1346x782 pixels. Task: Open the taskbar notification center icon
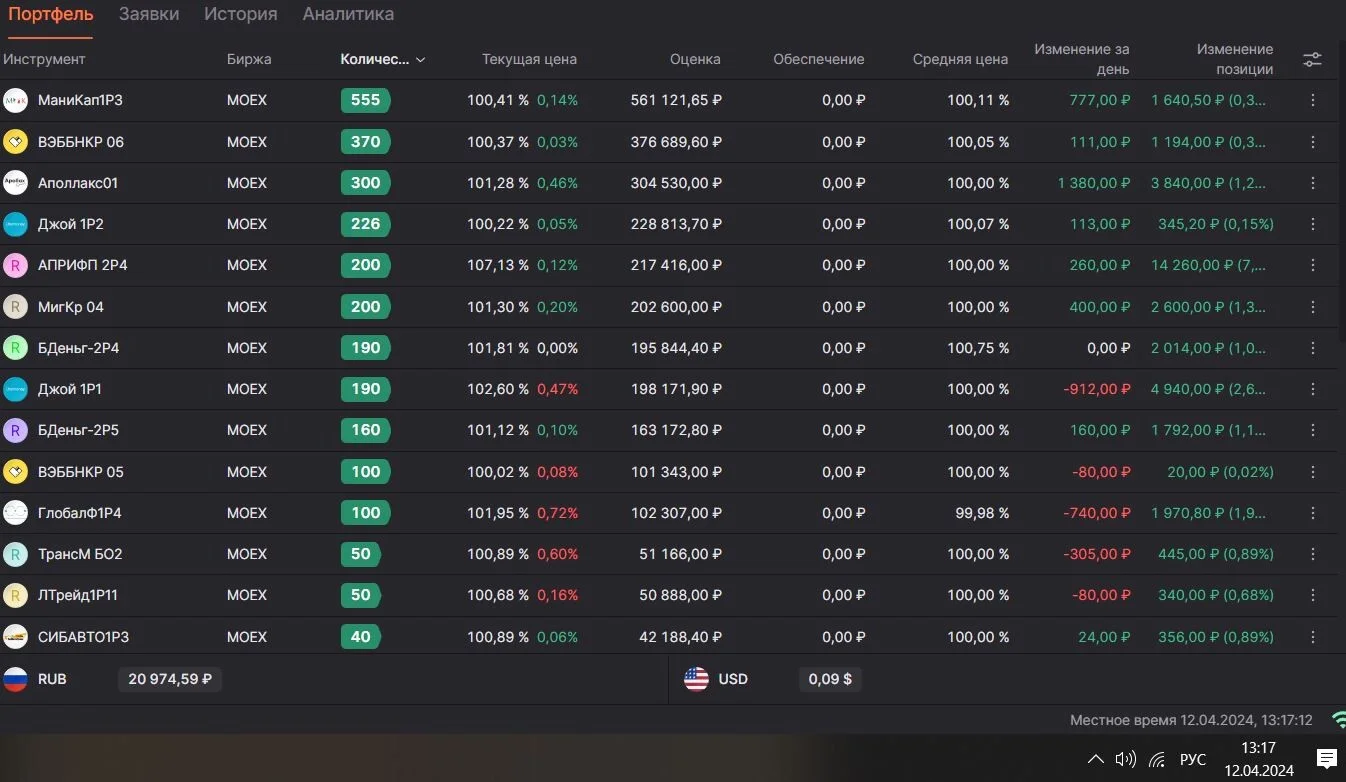tap(1327, 759)
